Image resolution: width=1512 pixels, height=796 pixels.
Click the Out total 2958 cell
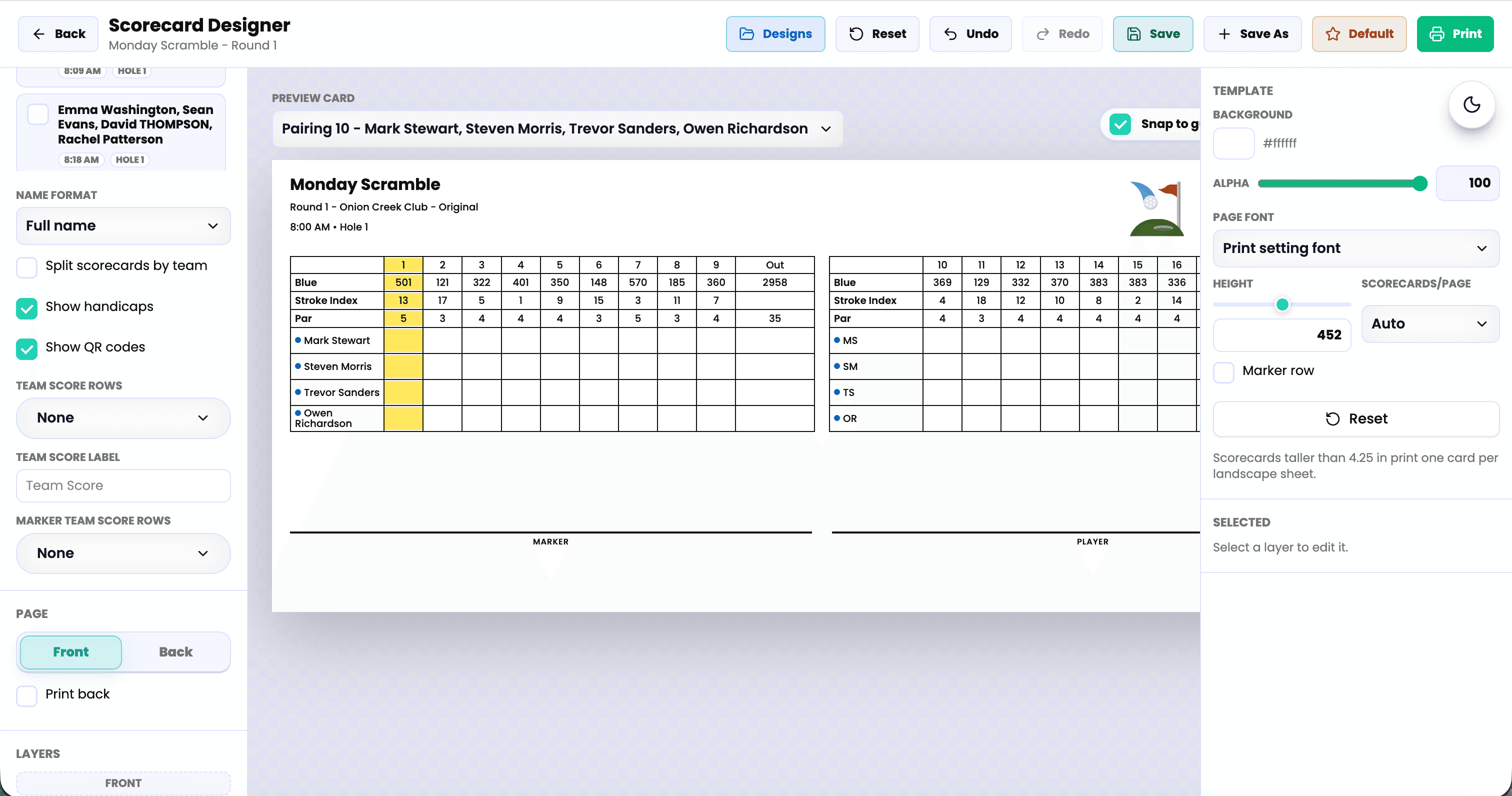coord(774,282)
